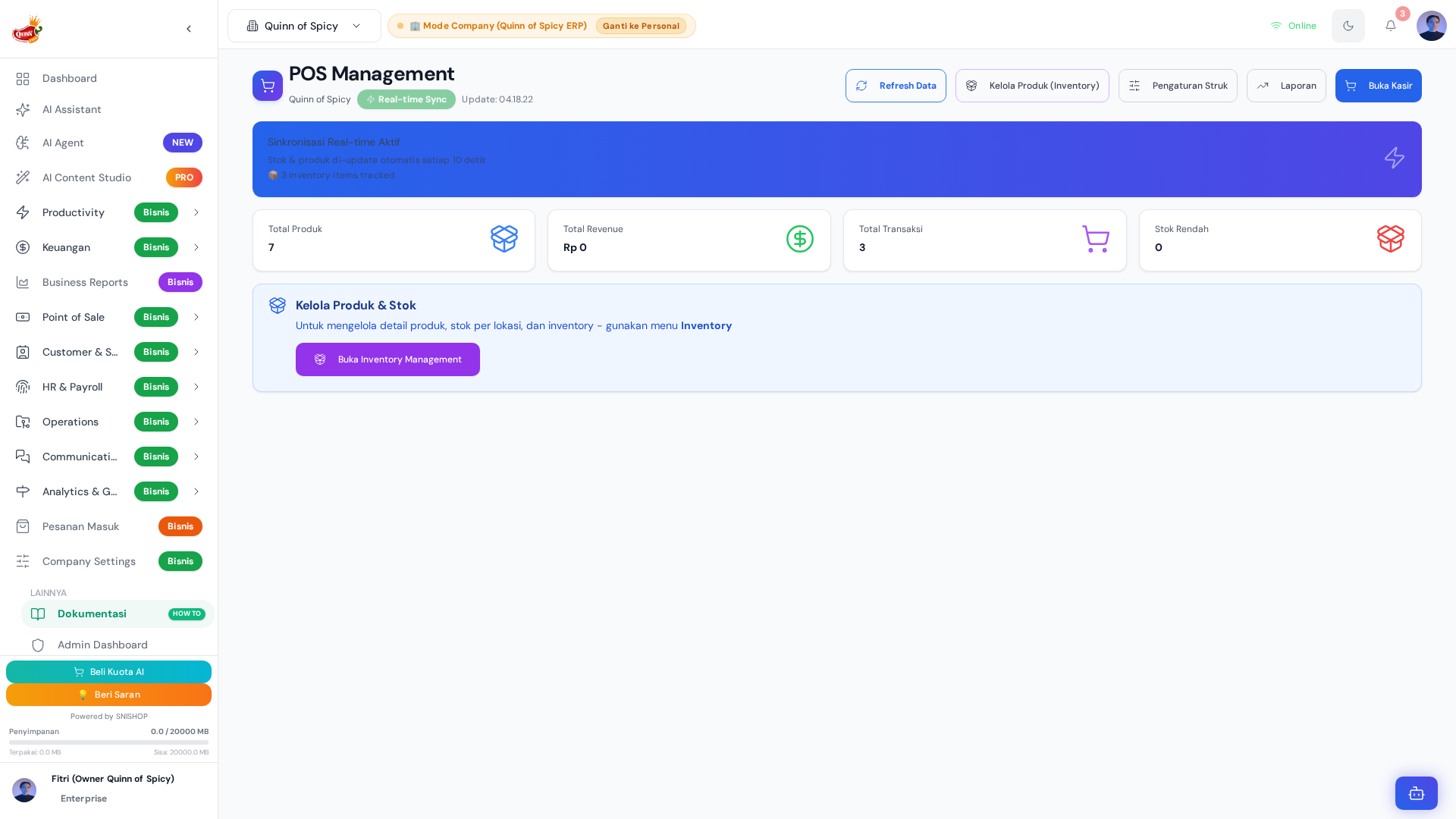Viewport: 1456px width, 819px height.
Task: Open AI Assistant in the sidebar
Action: click(108, 109)
